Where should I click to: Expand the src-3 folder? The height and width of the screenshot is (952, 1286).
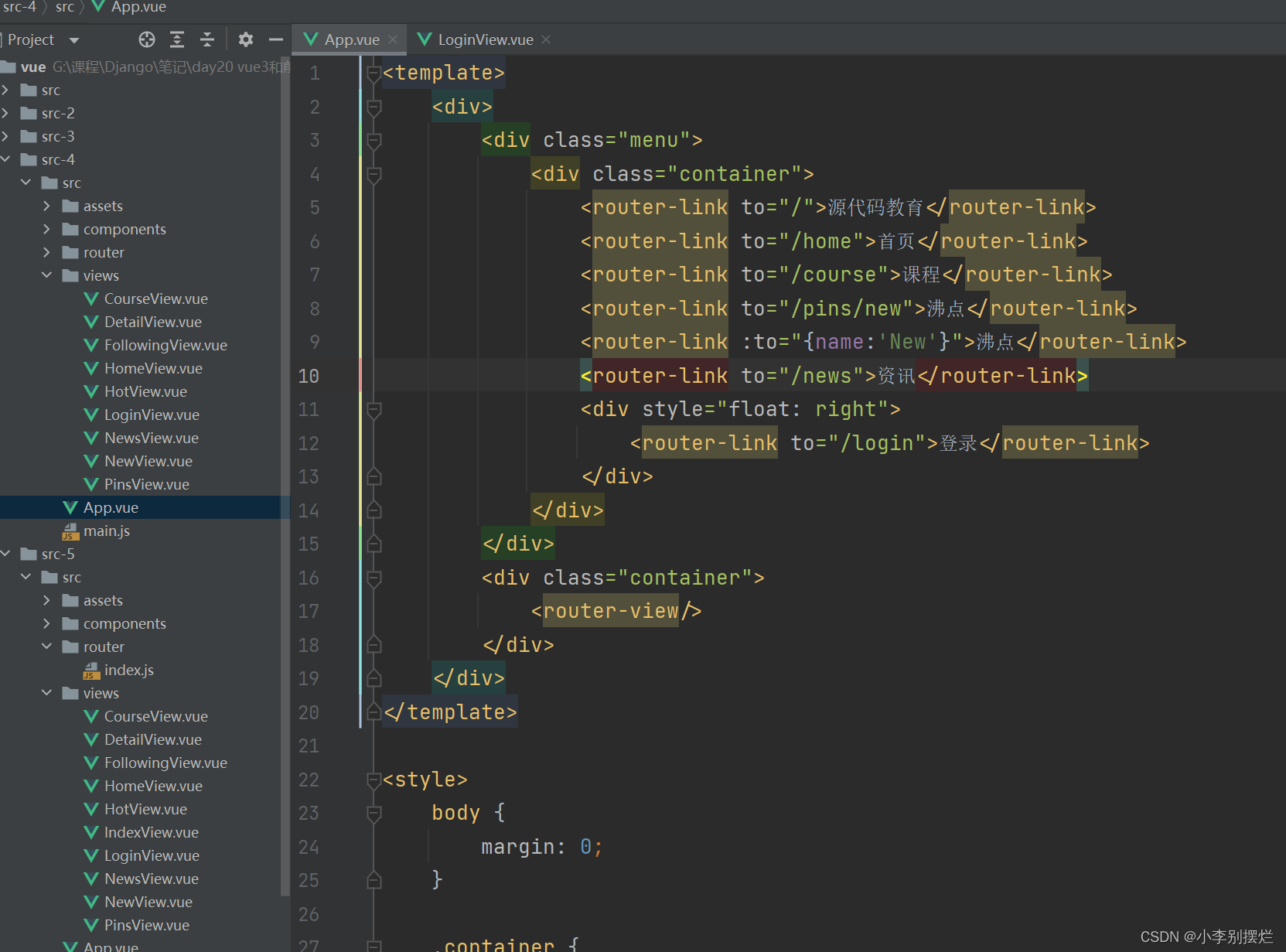coord(5,137)
